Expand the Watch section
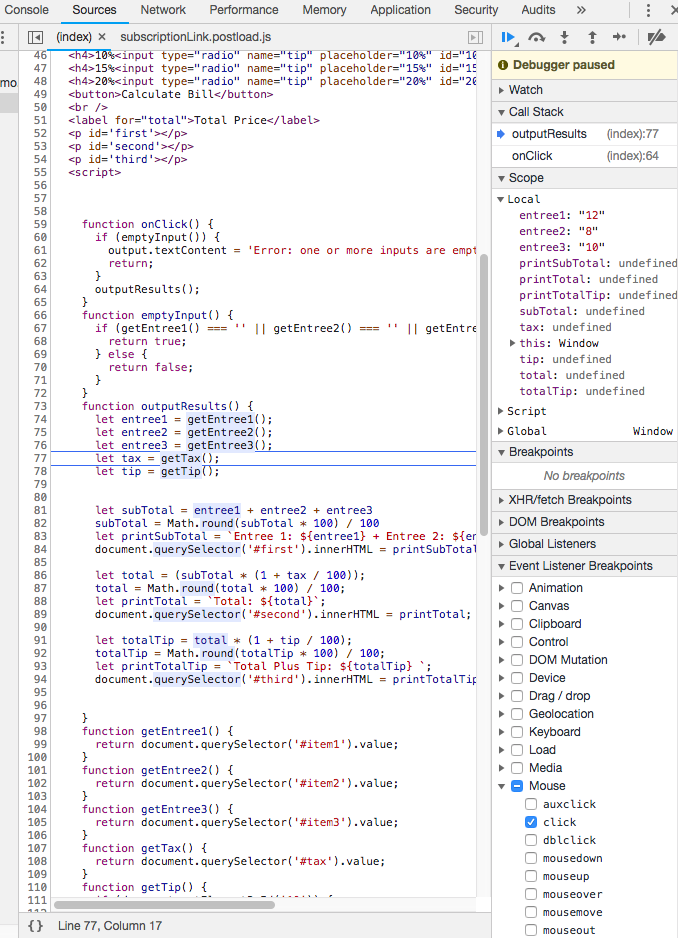 [x=526, y=90]
